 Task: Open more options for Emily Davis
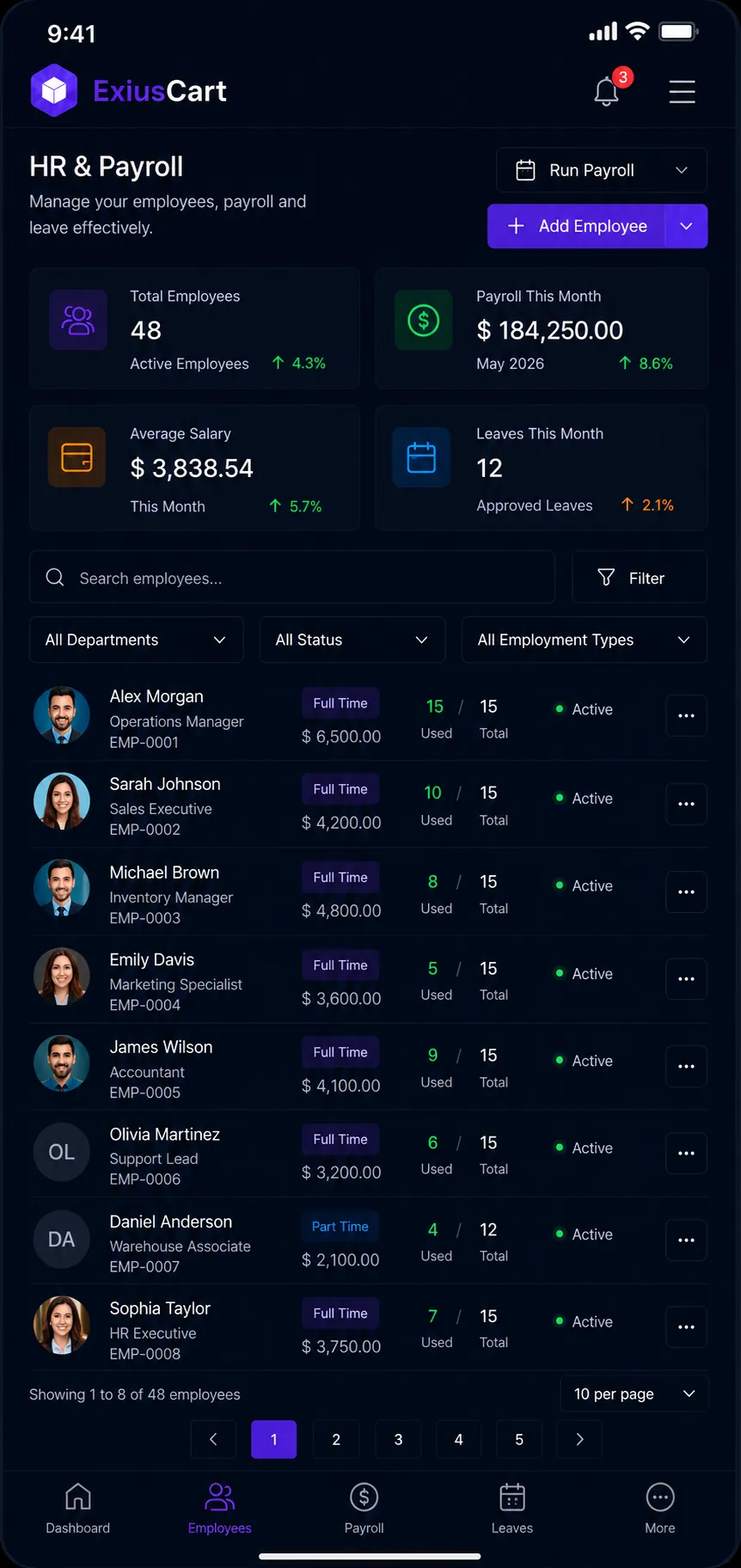[686, 978]
